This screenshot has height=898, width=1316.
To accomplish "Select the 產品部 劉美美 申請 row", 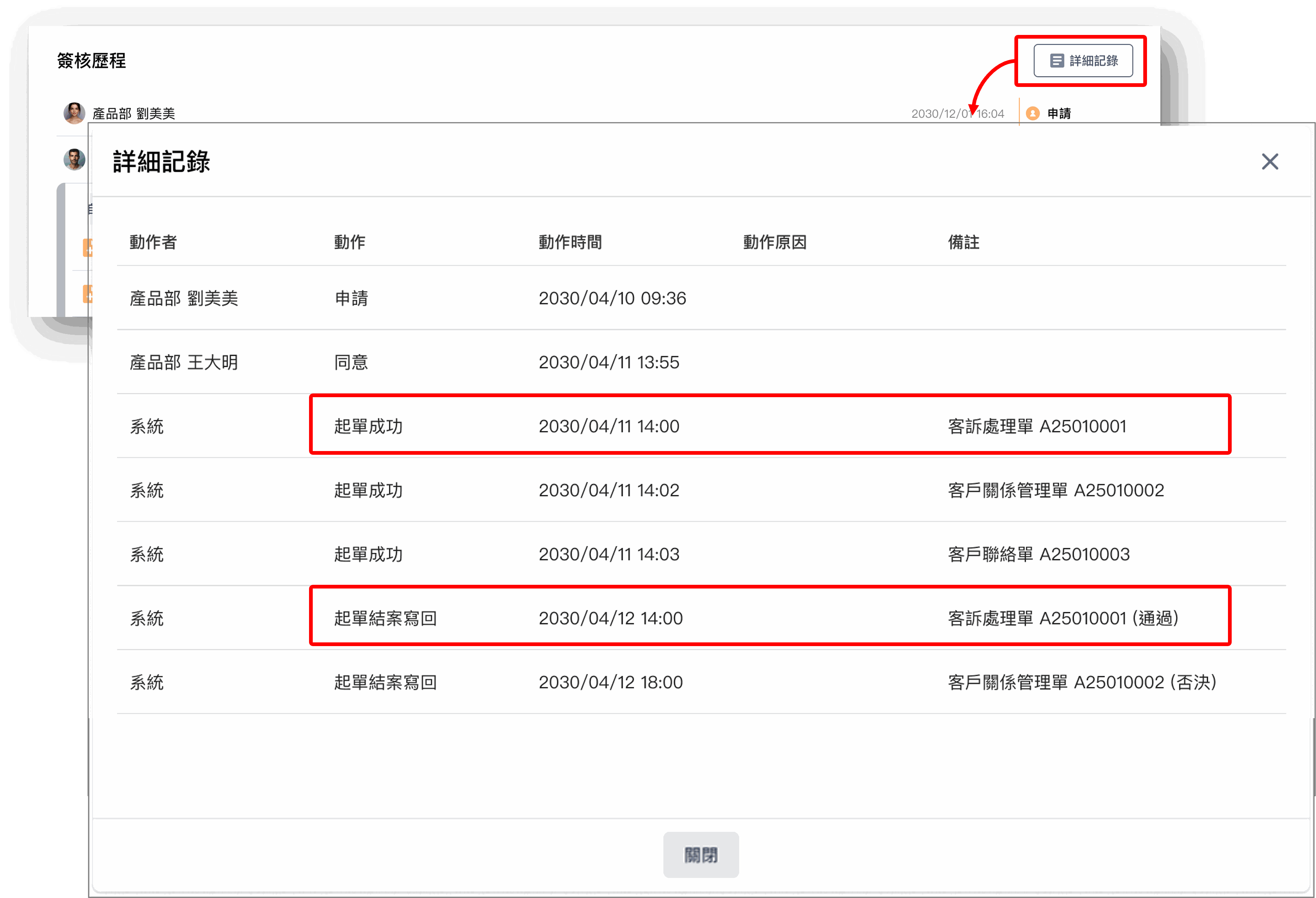I will [184, 298].
